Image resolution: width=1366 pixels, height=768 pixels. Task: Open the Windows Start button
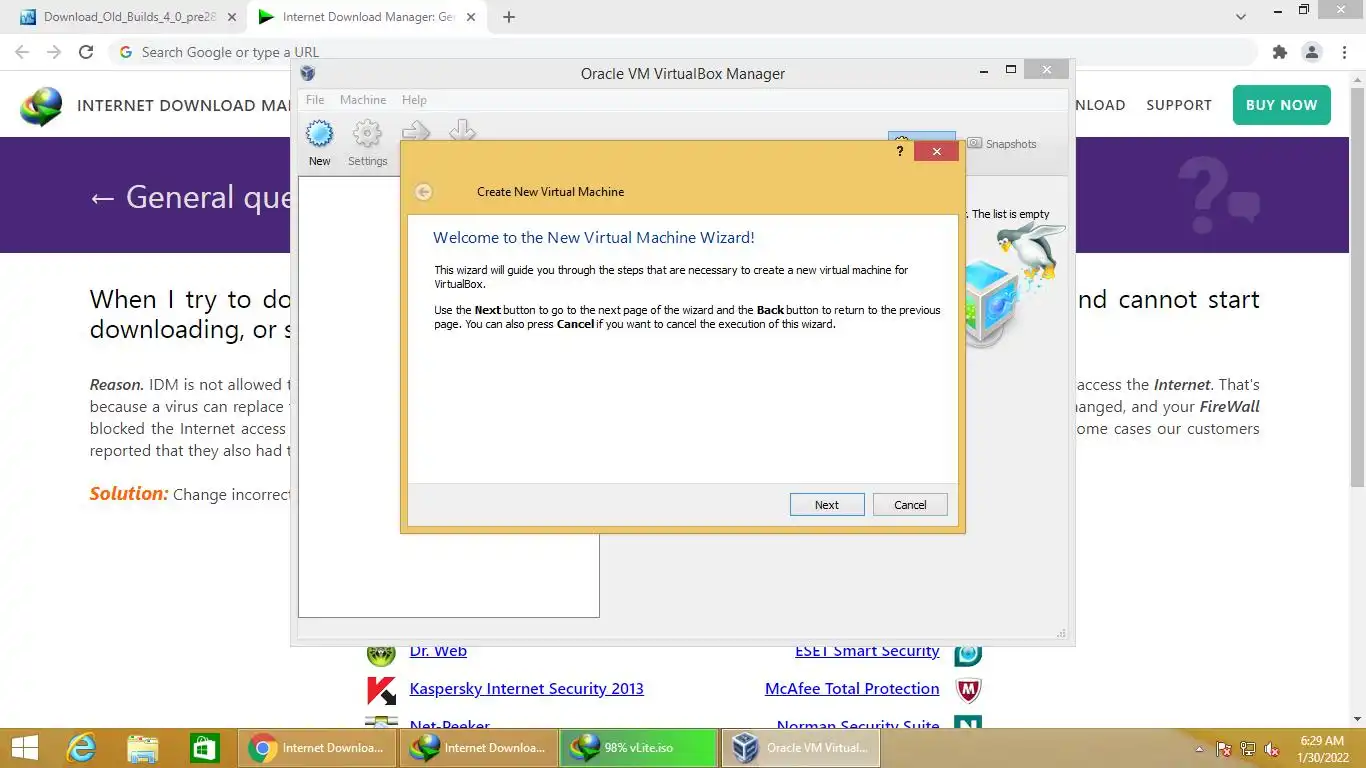point(25,748)
